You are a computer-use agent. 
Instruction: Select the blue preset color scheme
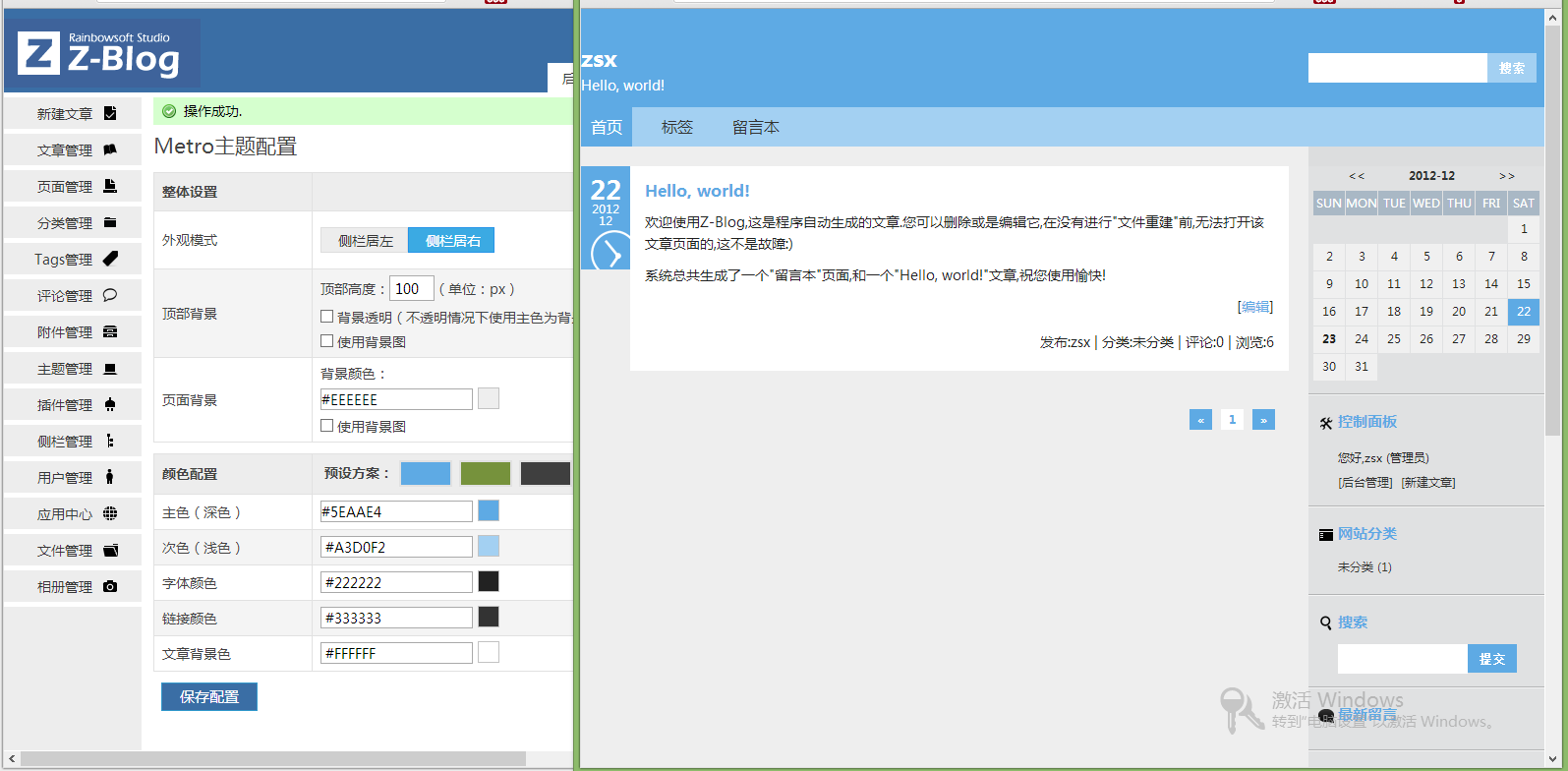pos(426,473)
